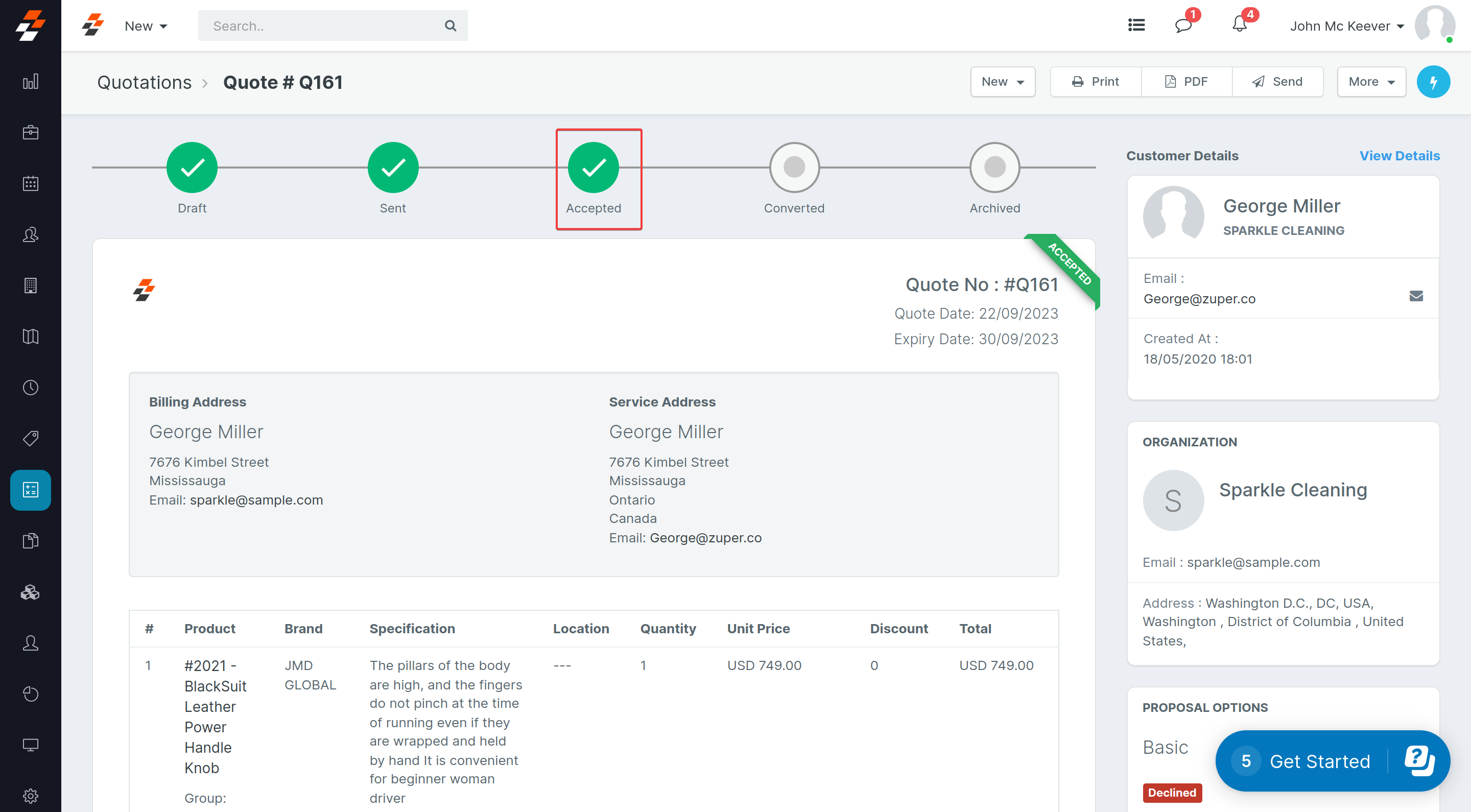Open the notifications bell
The height and width of the screenshot is (812, 1471).
click(x=1239, y=25)
